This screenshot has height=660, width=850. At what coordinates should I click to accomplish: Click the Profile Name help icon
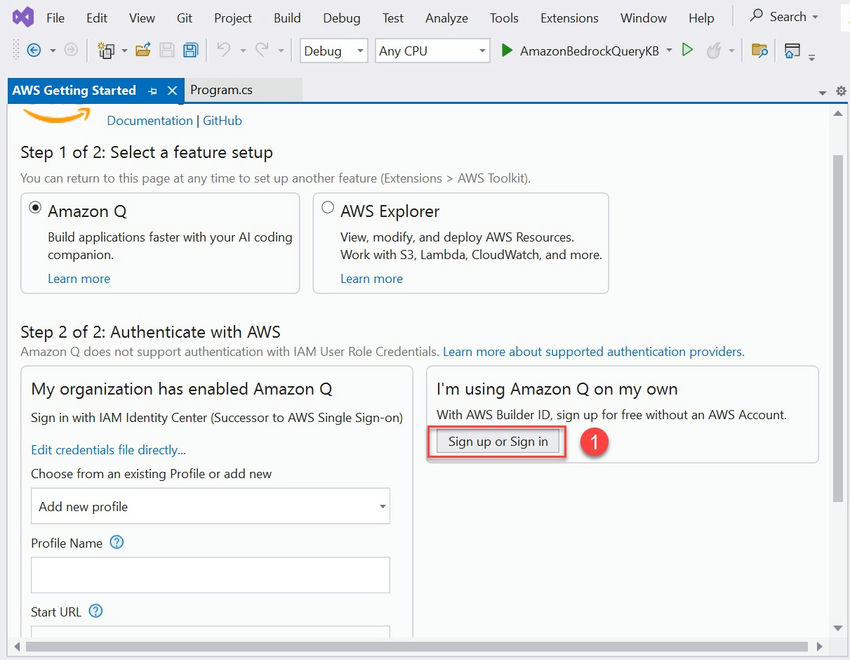(x=117, y=543)
